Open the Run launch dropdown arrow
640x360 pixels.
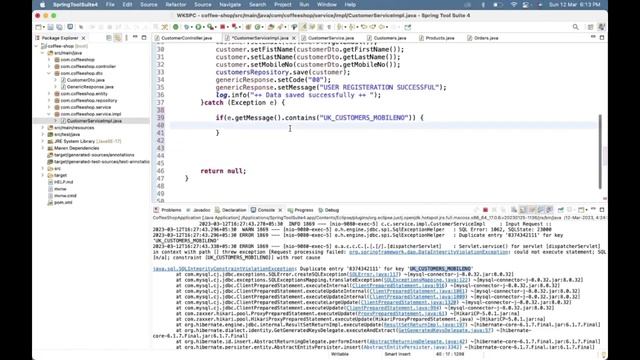(204, 27)
